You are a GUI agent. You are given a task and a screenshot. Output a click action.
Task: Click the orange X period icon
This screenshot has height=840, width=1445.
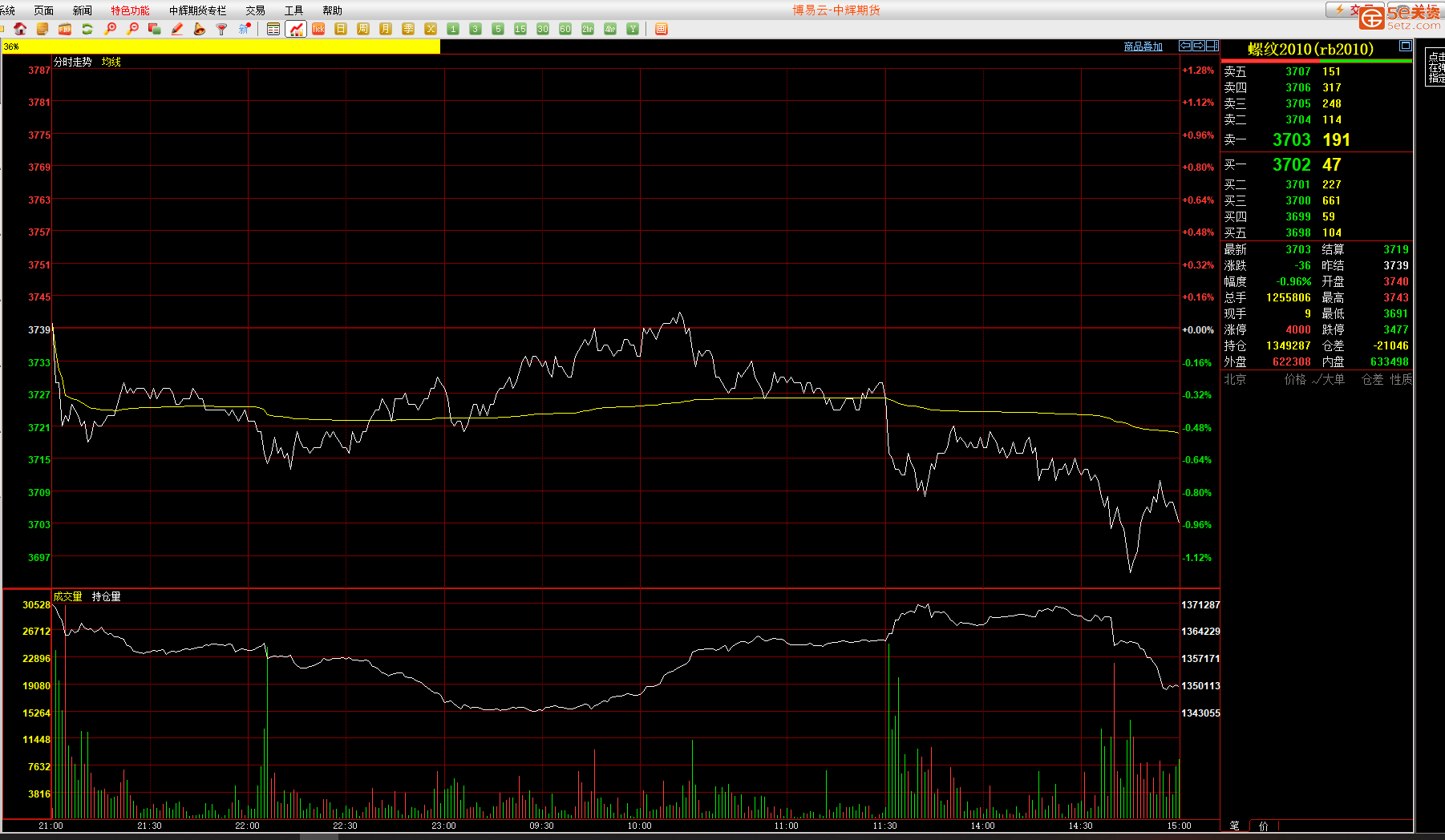pyautogui.click(x=431, y=29)
